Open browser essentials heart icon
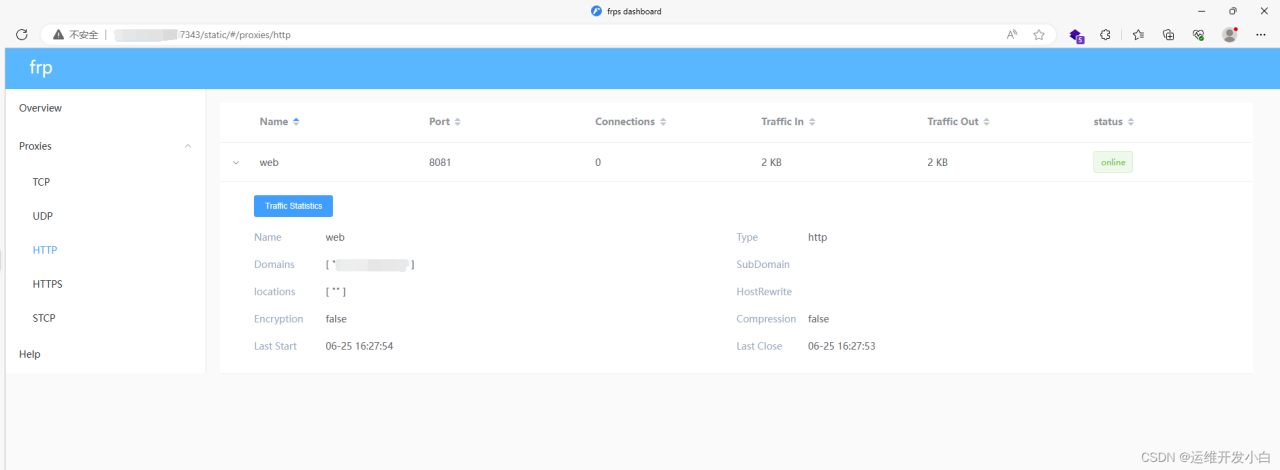This screenshot has width=1280, height=470. click(x=1198, y=34)
